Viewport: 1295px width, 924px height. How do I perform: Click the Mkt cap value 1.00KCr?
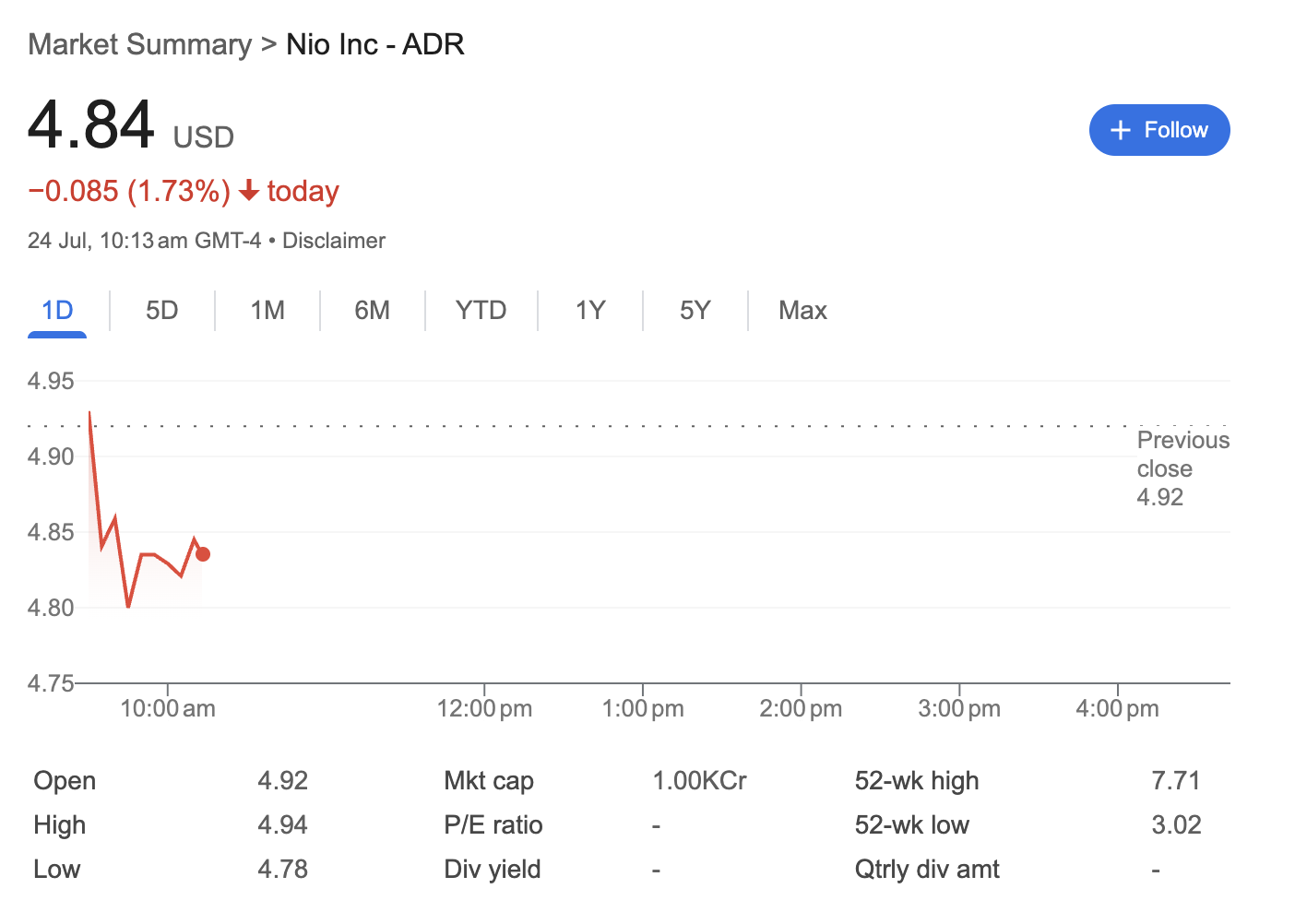(700, 781)
